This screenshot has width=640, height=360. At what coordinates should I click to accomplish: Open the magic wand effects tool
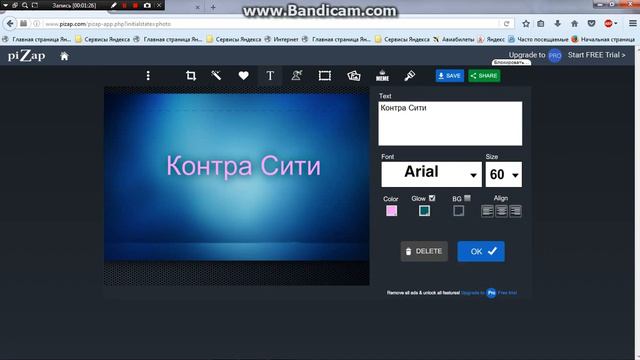click(x=216, y=76)
